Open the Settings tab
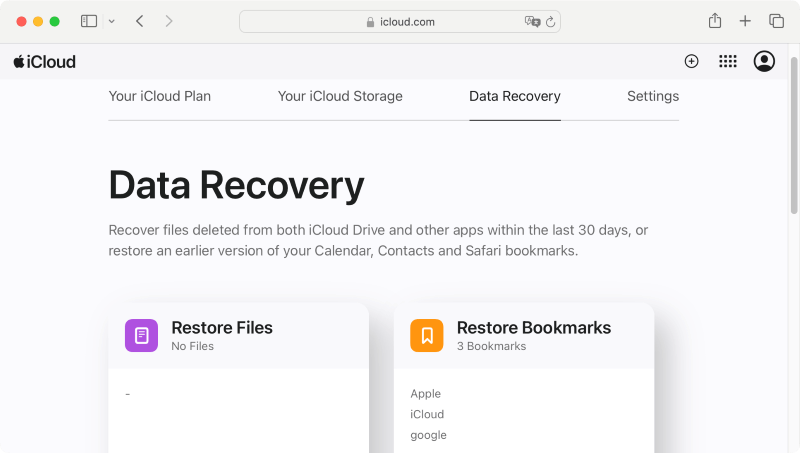 (x=653, y=96)
